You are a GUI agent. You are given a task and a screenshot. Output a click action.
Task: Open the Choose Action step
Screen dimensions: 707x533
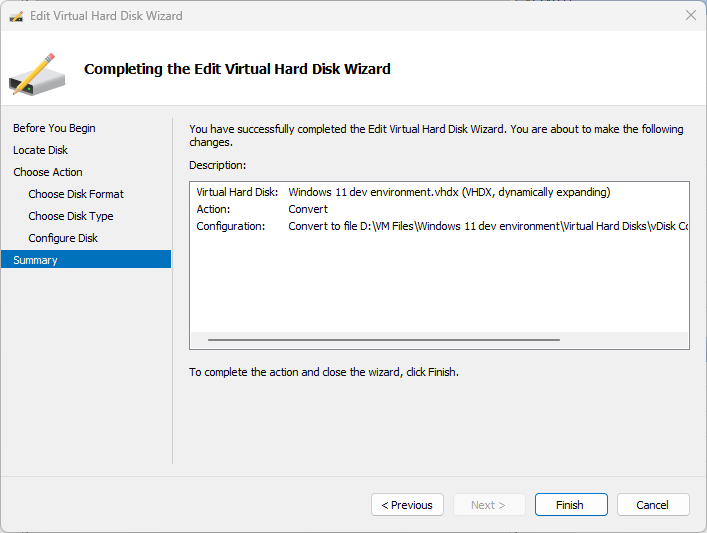(x=48, y=172)
